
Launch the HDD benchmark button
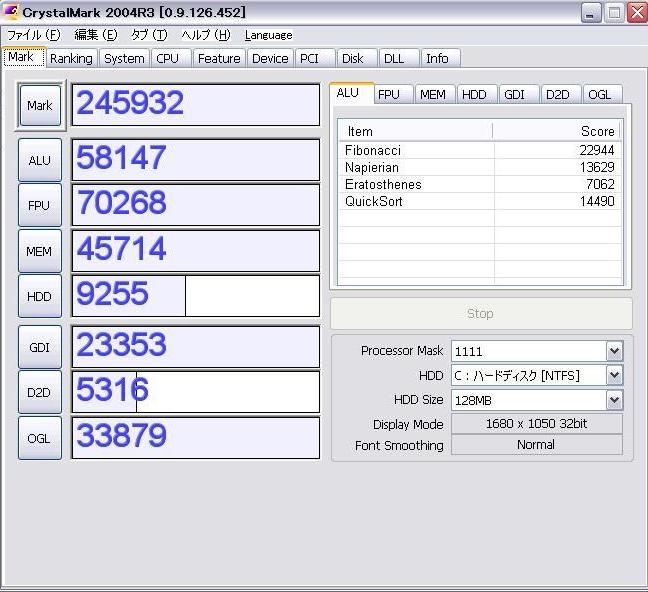40,296
